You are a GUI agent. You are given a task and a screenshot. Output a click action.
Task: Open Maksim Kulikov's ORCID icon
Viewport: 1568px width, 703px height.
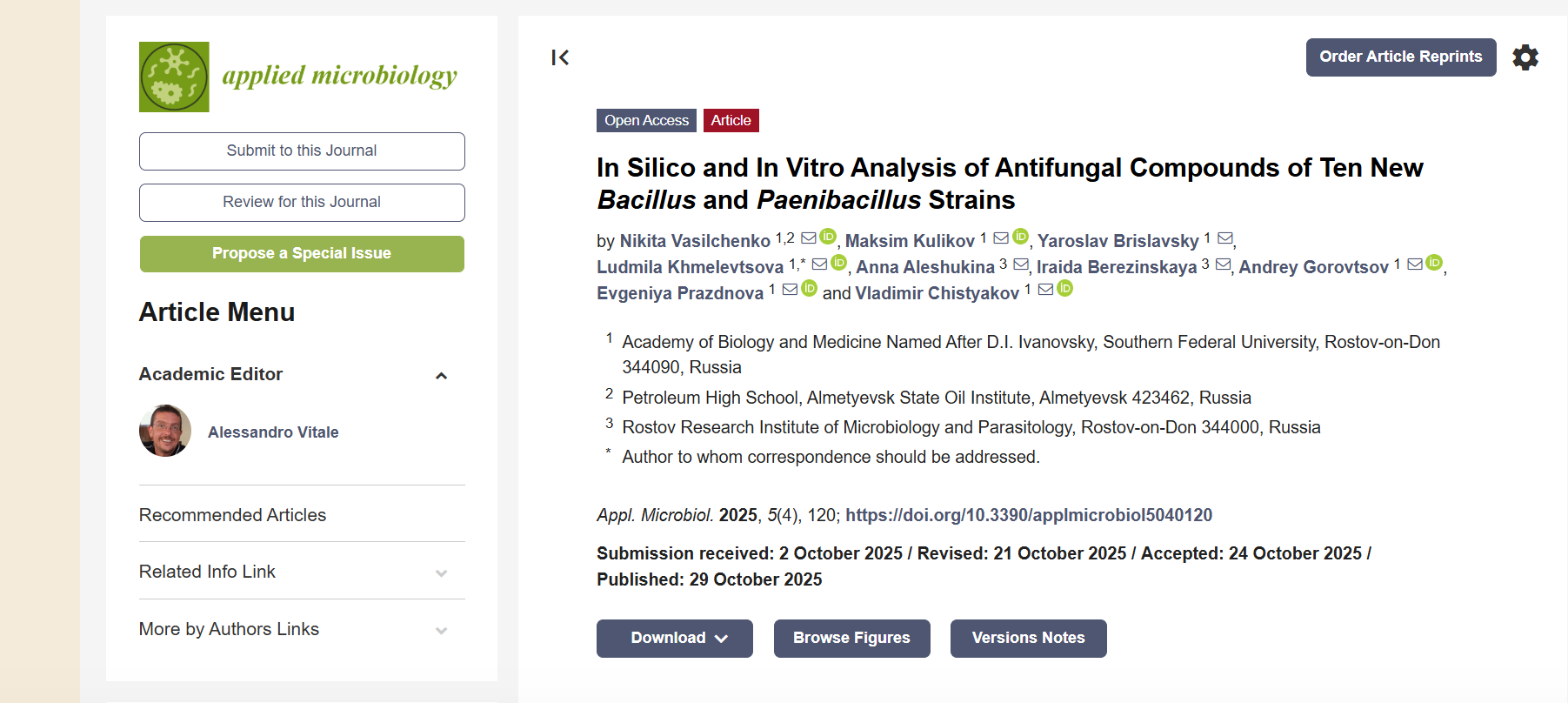pos(1021,237)
